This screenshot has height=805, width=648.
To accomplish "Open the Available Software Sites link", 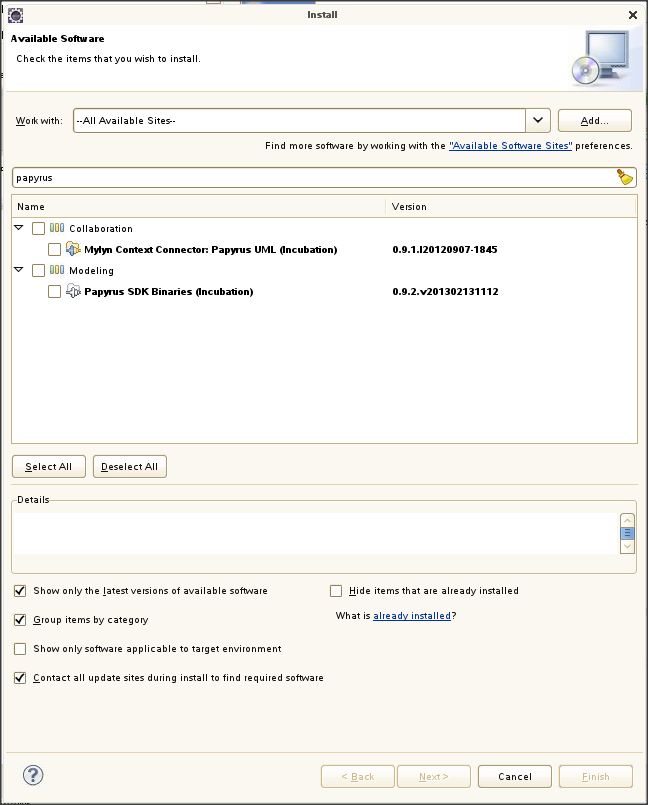I will coord(510,146).
